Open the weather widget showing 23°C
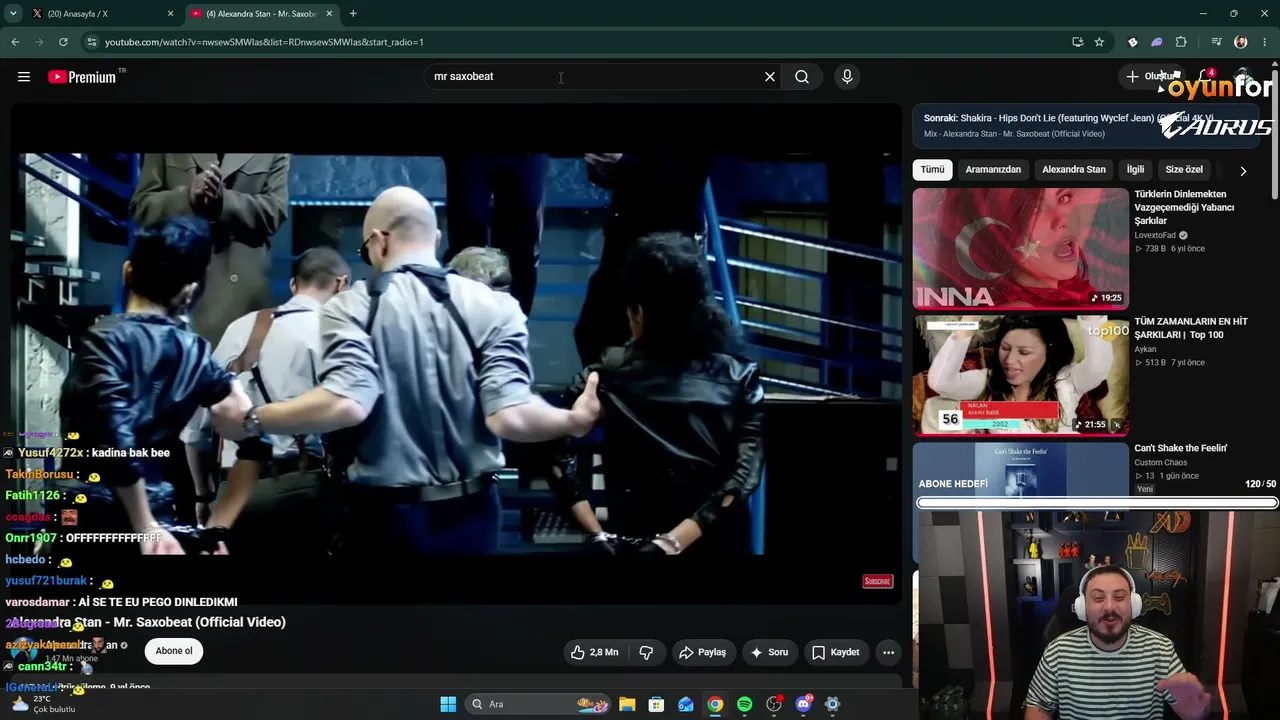Image resolution: width=1280 pixels, height=720 pixels. coord(42,704)
